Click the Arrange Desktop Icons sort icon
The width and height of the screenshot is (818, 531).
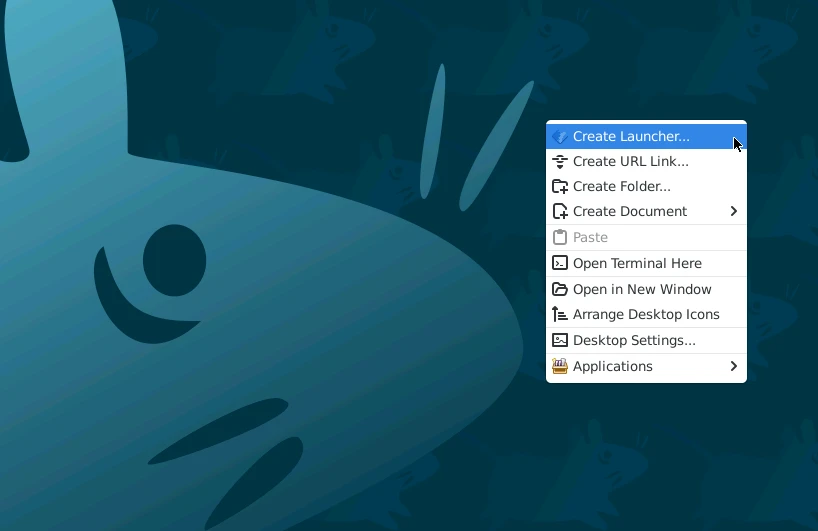pos(560,314)
